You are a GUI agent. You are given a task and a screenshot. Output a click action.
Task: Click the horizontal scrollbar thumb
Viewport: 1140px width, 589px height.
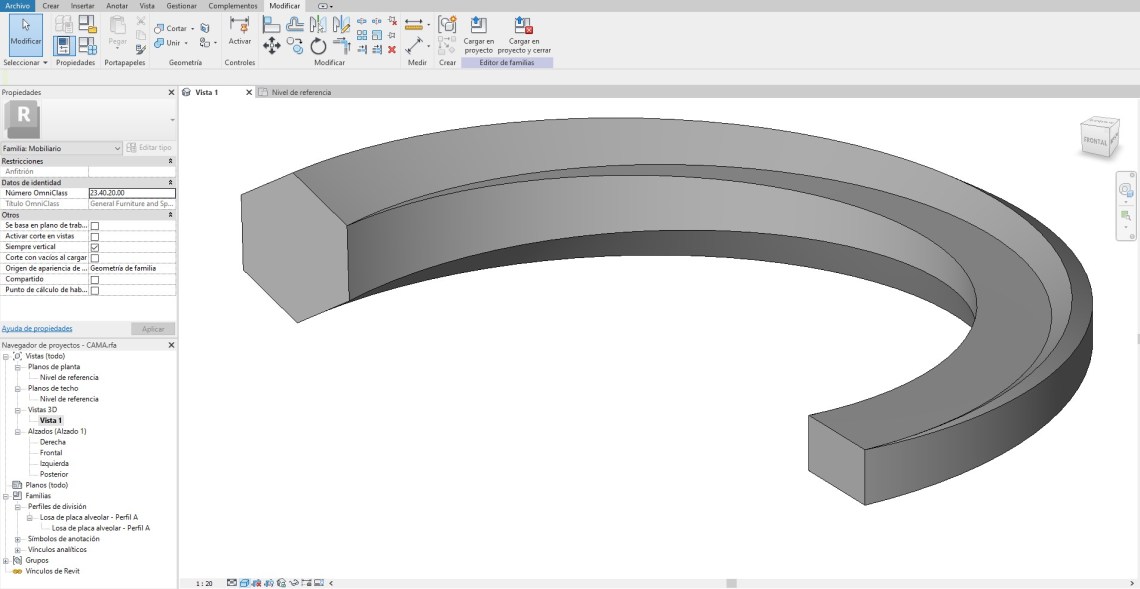click(731, 583)
